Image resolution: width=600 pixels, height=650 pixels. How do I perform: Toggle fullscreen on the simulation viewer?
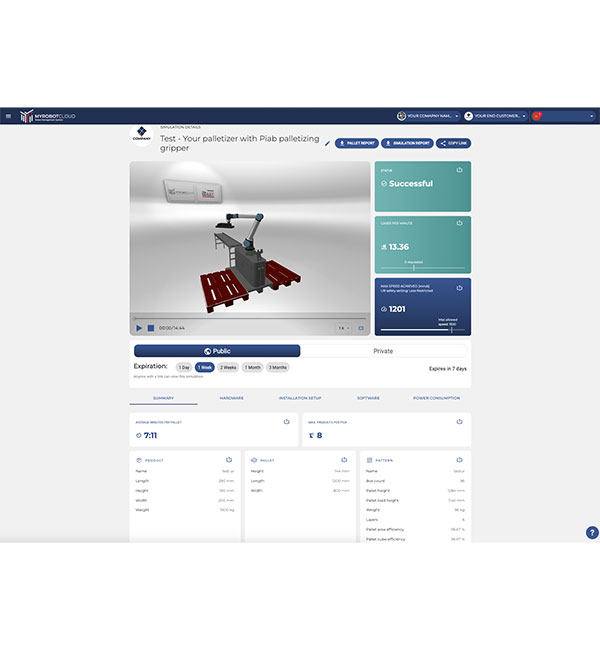click(361, 328)
